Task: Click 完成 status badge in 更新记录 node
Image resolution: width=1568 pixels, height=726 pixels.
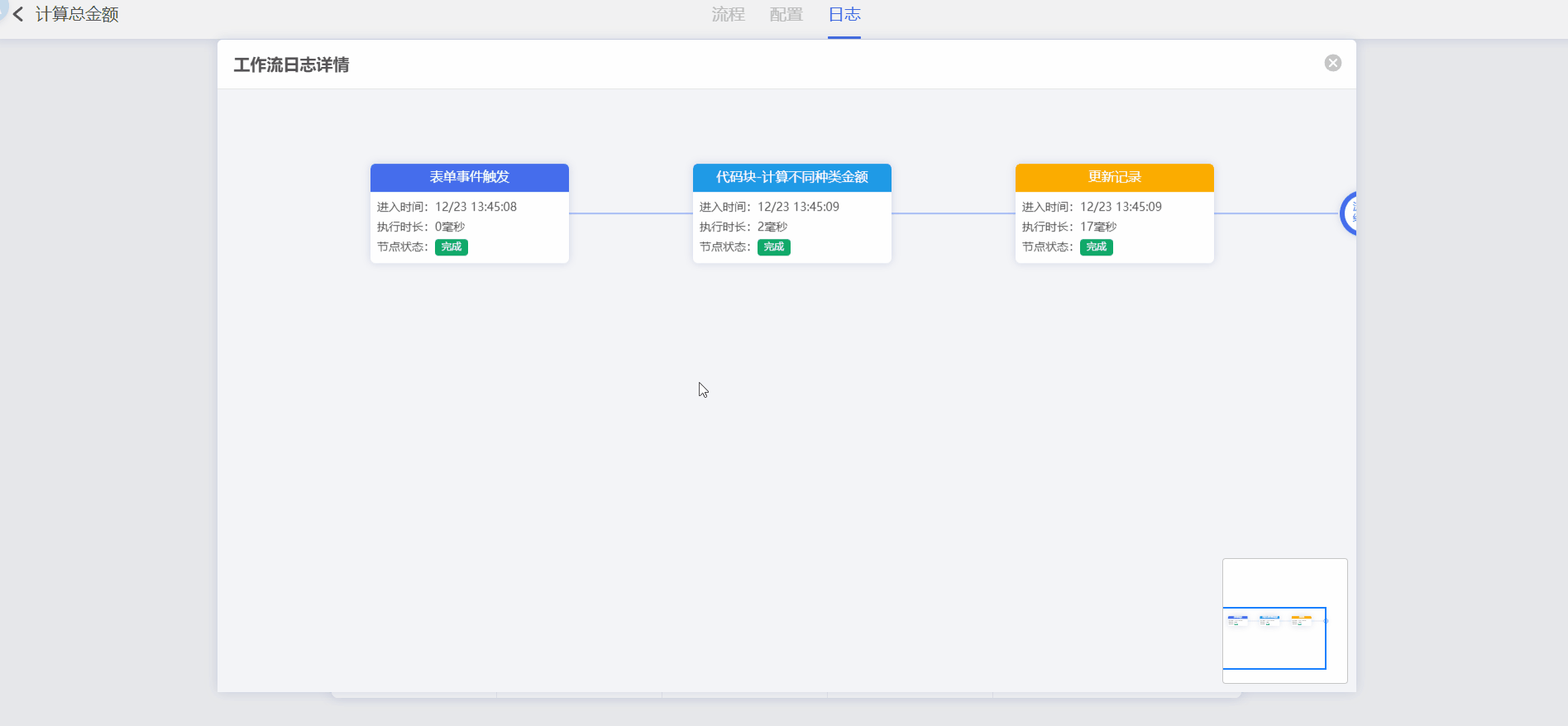Action: 1097,247
